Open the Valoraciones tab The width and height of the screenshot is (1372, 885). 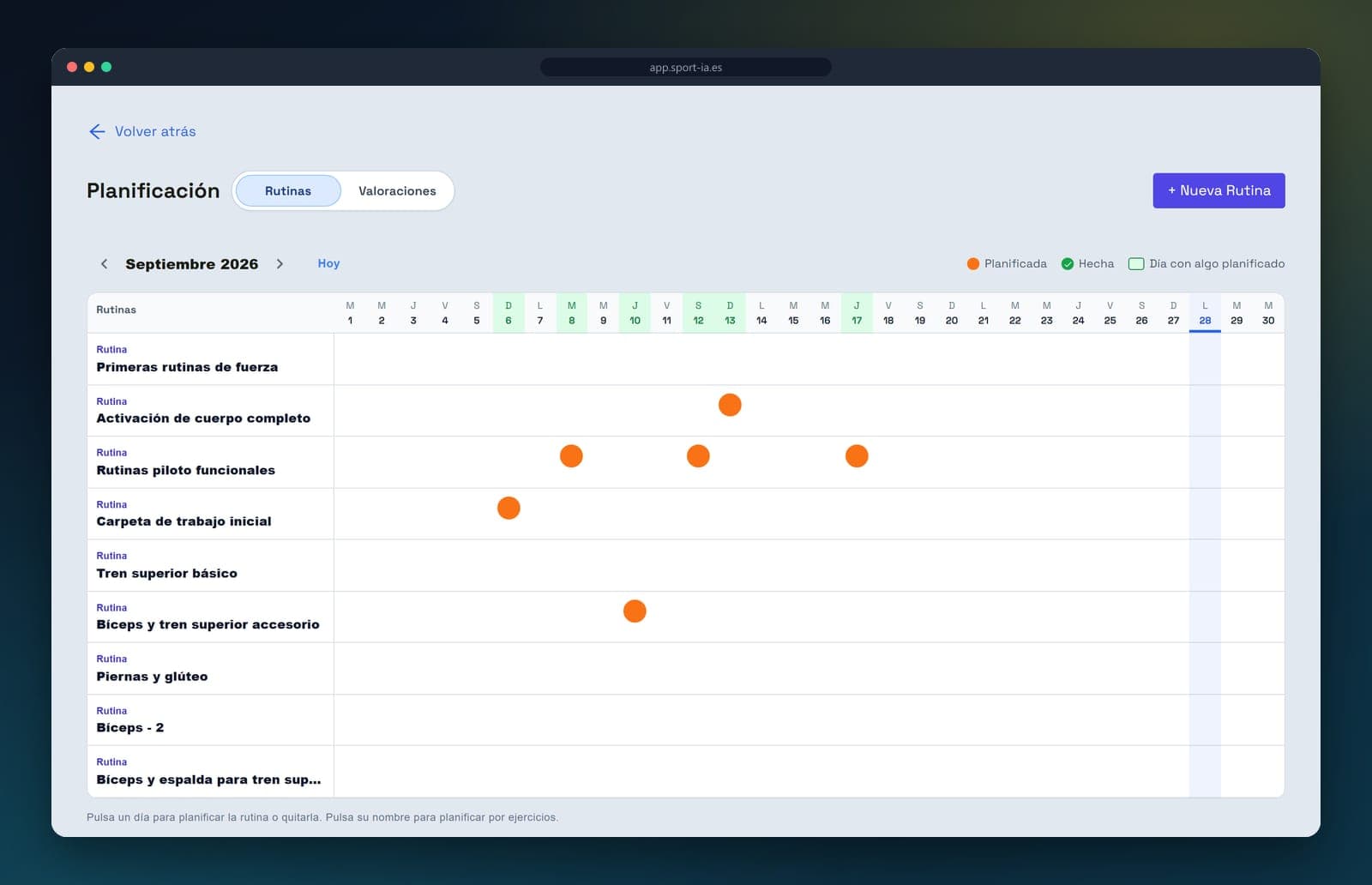(x=397, y=191)
